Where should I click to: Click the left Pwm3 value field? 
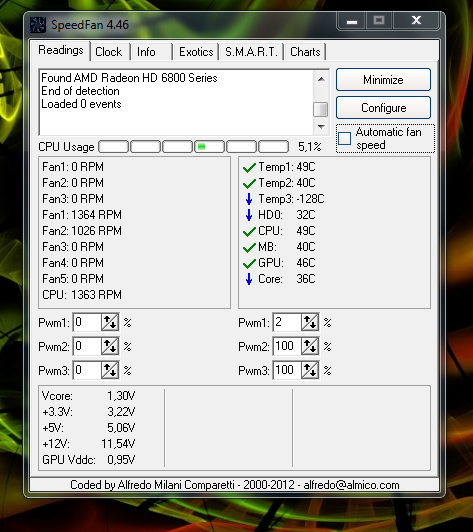[x=87, y=370]
